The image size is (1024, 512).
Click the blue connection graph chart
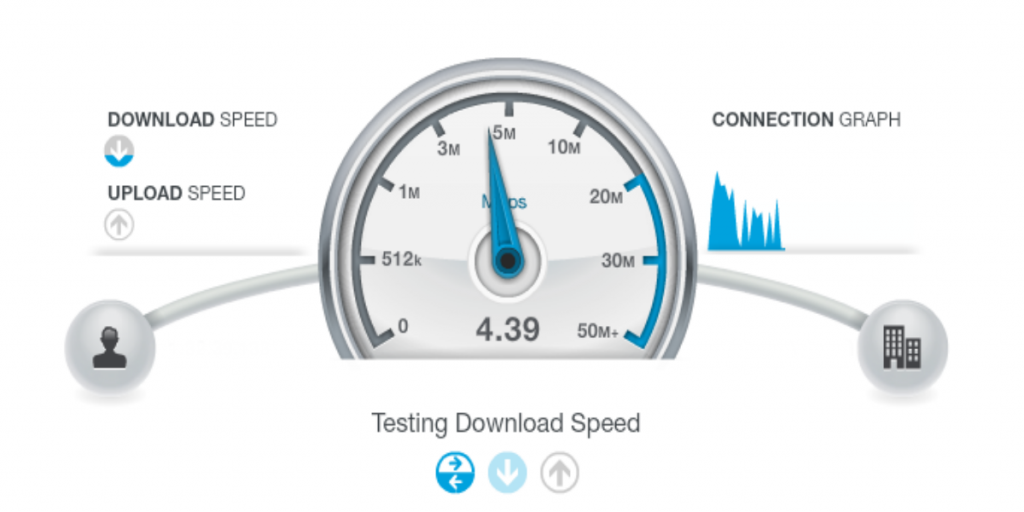746,211
